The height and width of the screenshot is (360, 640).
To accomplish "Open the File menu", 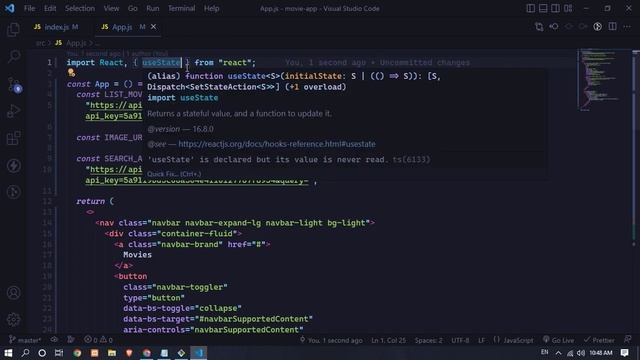I will click(29, 8).
